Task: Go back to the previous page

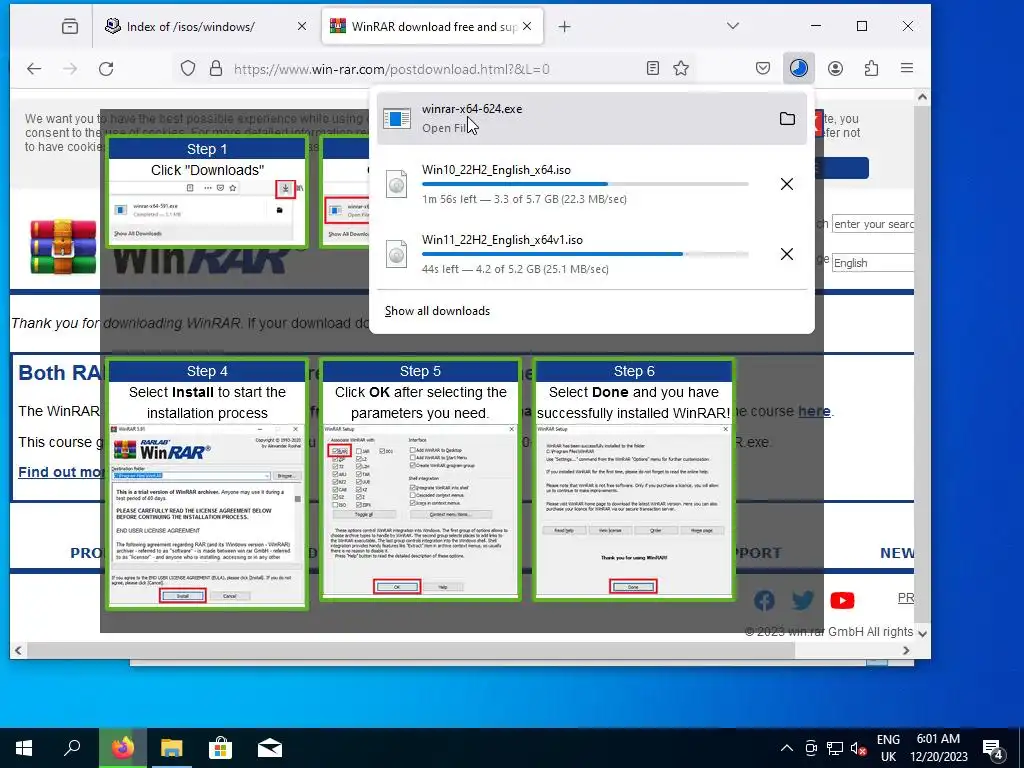Action: (34, 69)
